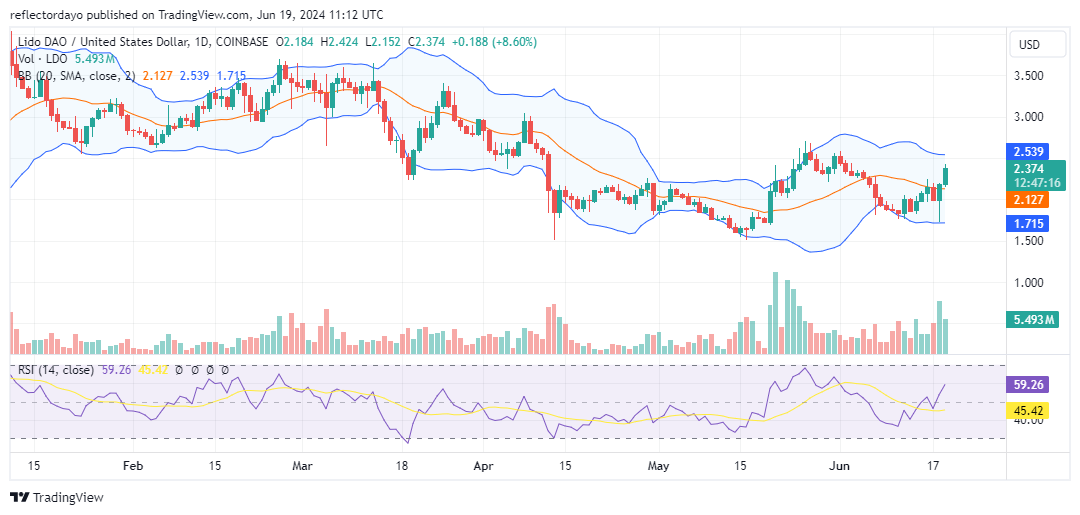This screenshot has width=1080, height=515.
Task: Click the 1.715 lower band value in BB legend
Action: (x=231, y=76)
